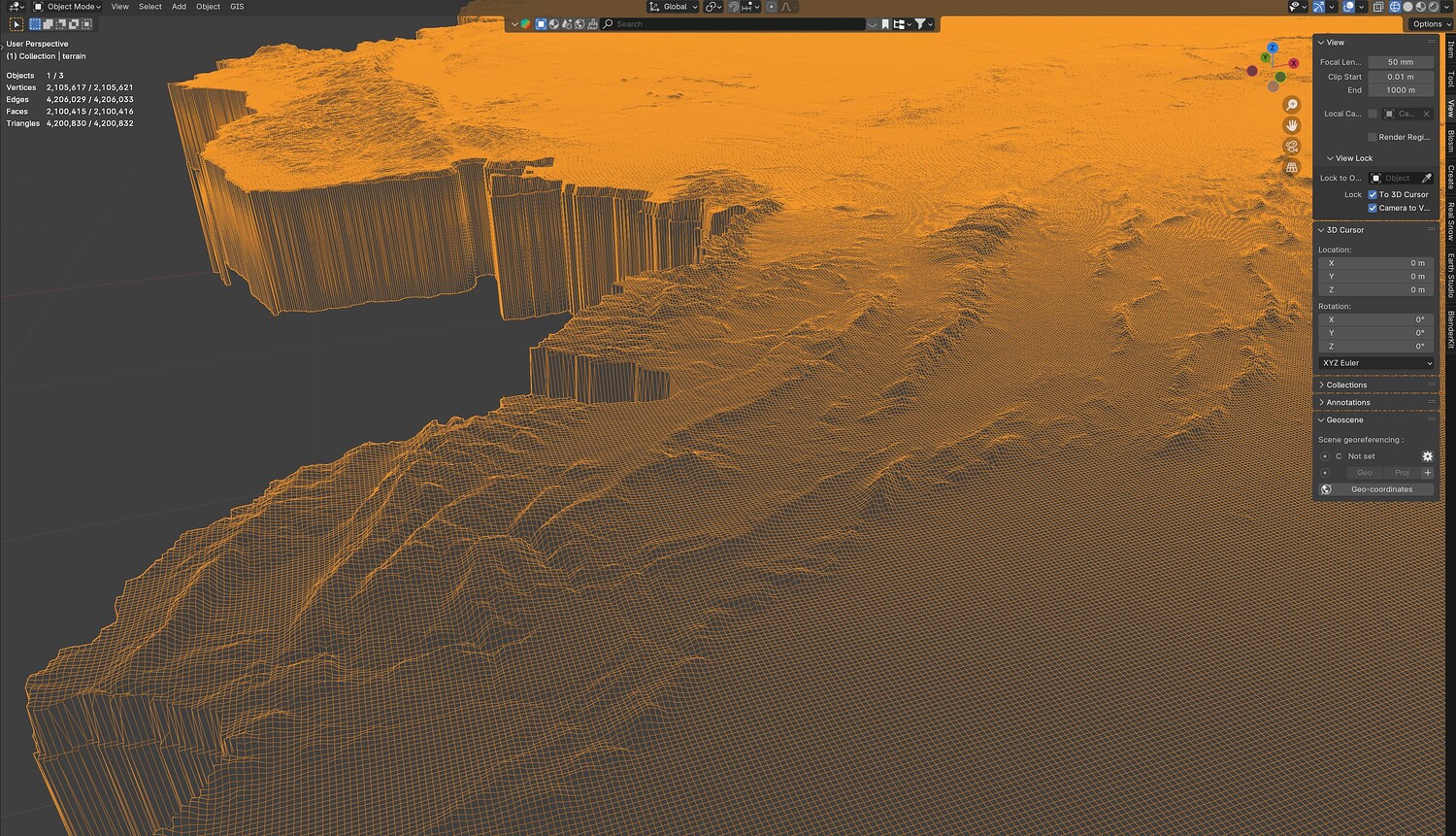Switch to Wireframe viewport shading
The image size is (1456, 836).
click(1395, 7)
